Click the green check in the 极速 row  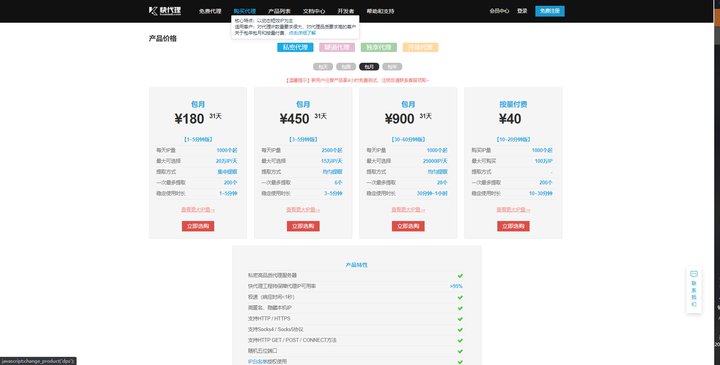pyautogui.click(x=460, y=298)
